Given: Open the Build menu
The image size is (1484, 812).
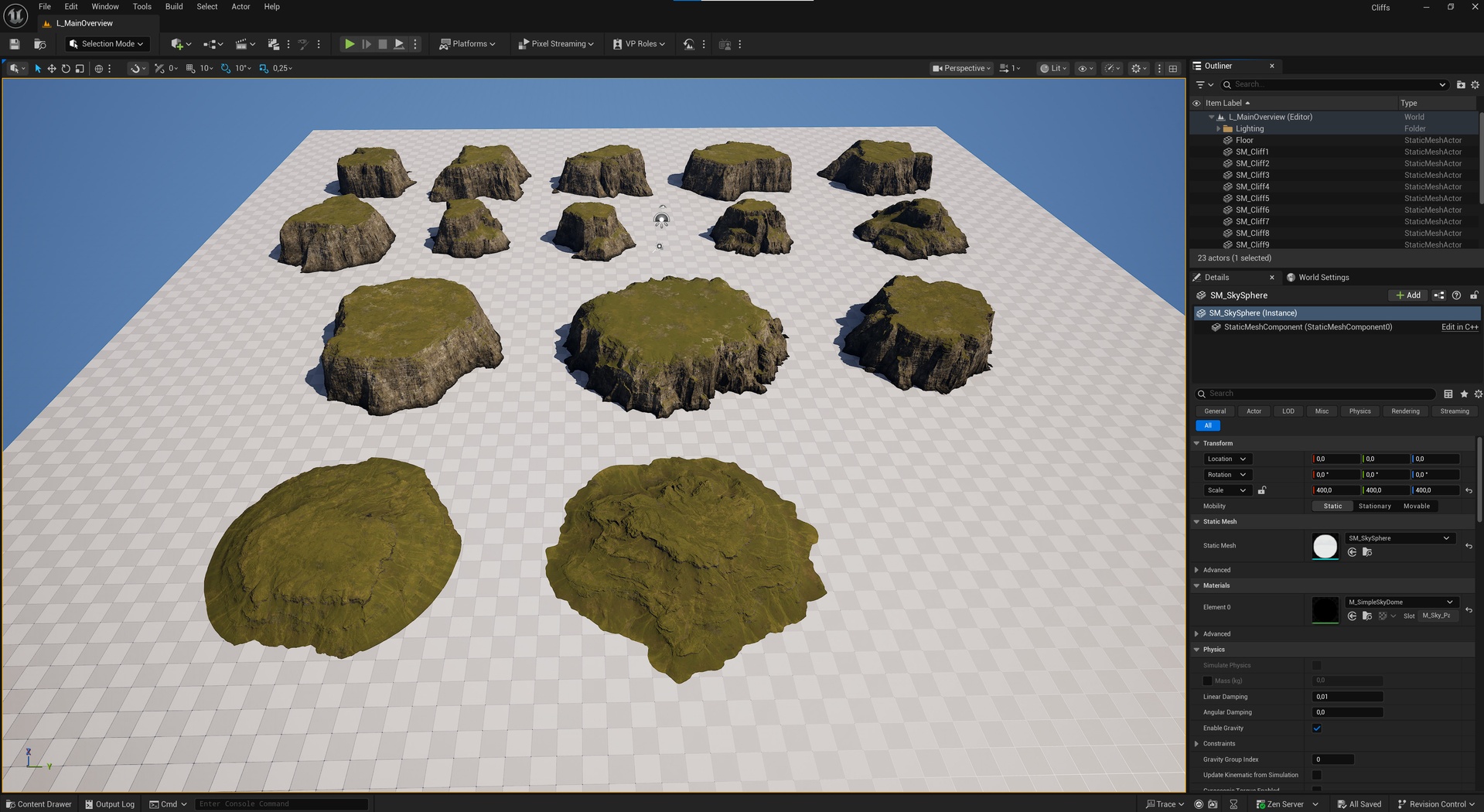Looking at the screenshot, I should 174,6.
